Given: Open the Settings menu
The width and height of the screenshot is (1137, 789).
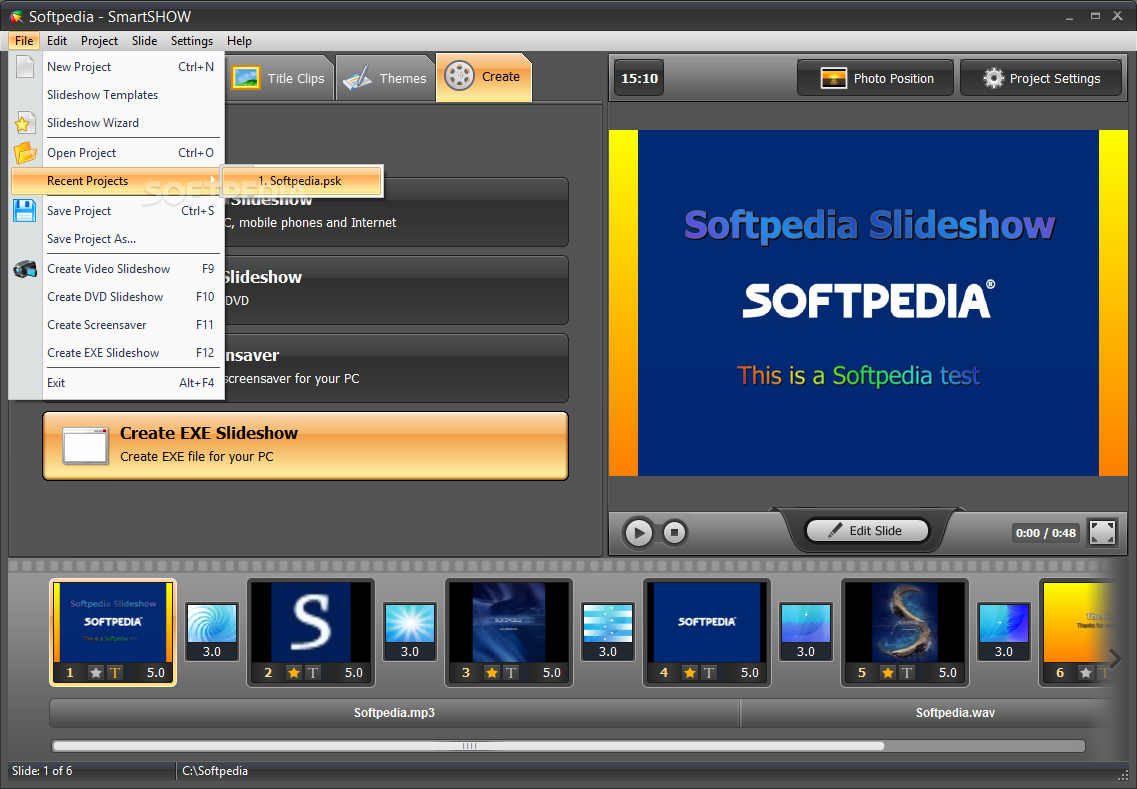Looking at the screenshot, I should (191, 41).
